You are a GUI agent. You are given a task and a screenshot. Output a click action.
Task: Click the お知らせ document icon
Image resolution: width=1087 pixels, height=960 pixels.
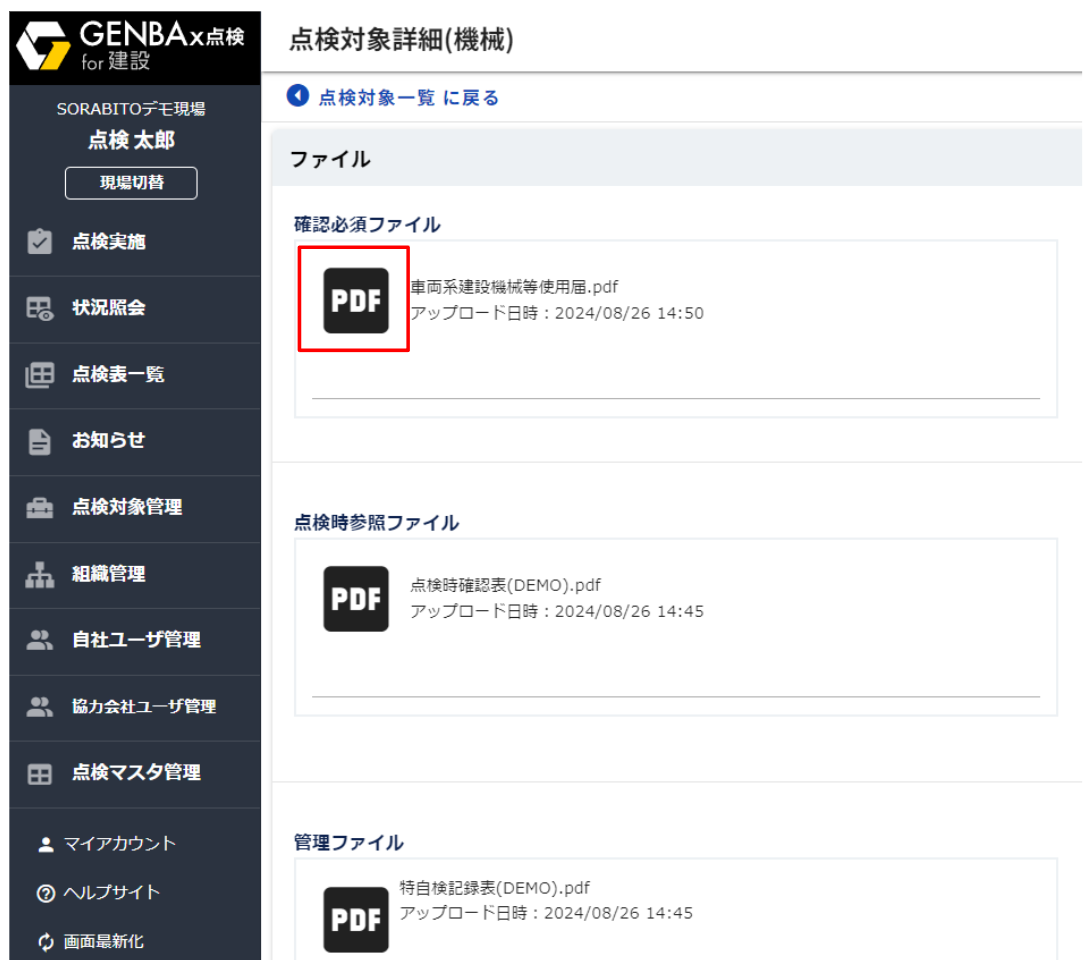click(39, 442)
